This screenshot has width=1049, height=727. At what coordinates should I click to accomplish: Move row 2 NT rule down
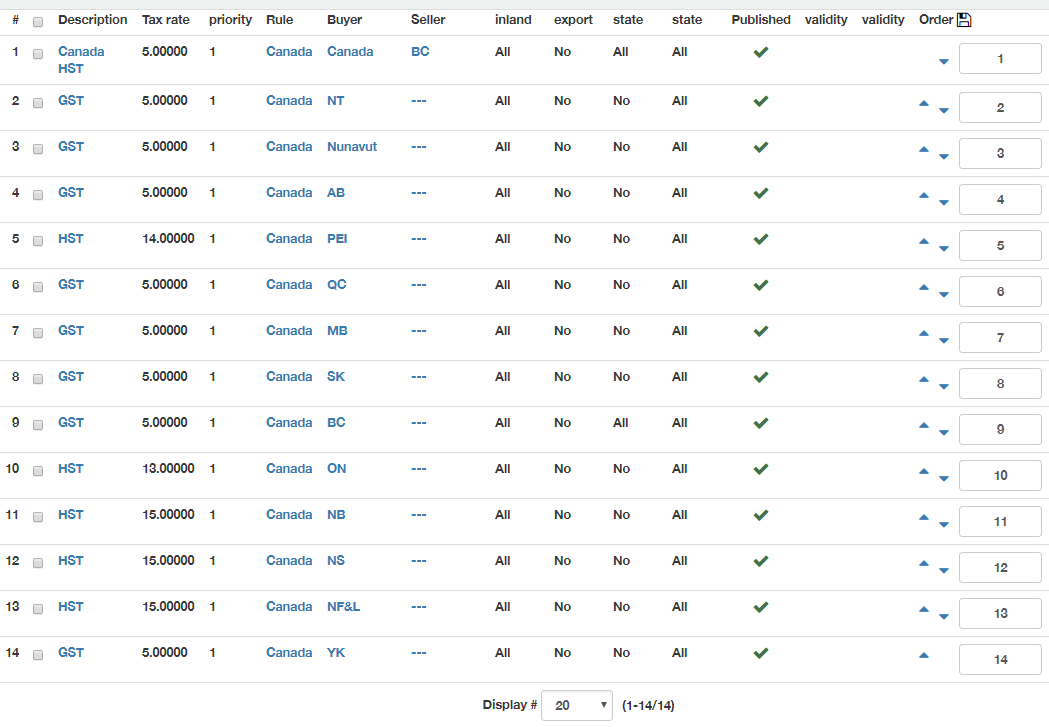click(x=944, y=110)
